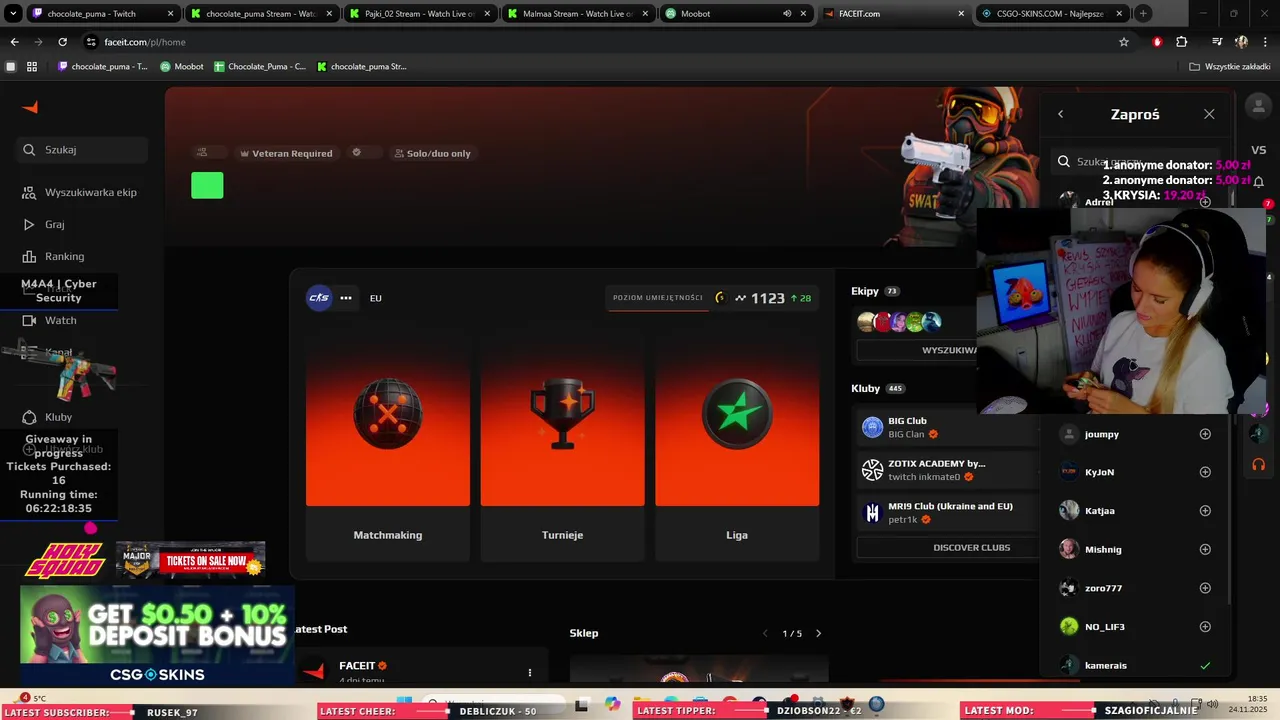Image resolution: width=1280 pixels, height=720 pixels.
Task: Open FACEIT post options three-dot menu
Action: [530, 672]
